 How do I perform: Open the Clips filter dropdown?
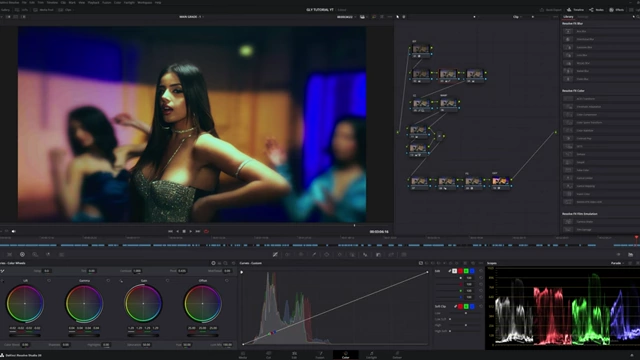tap(67, 10)
